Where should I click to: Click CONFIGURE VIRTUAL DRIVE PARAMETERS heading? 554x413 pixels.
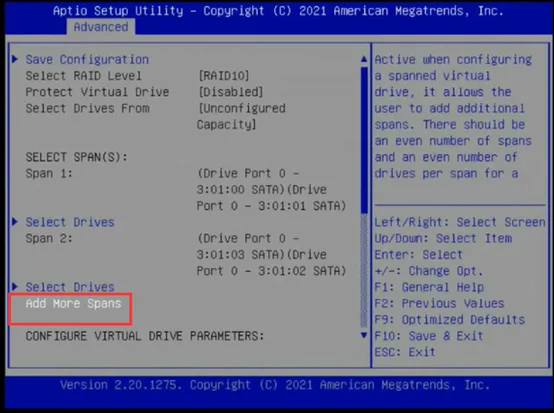tap(145, 336)
